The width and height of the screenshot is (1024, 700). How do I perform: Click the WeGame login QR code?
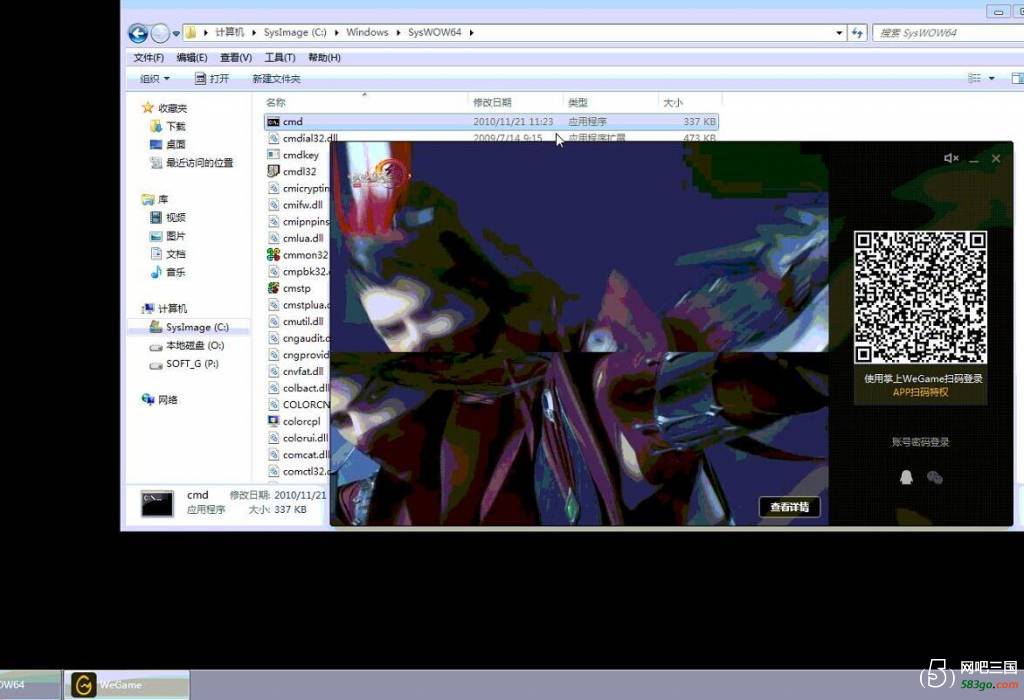(920, 297)
